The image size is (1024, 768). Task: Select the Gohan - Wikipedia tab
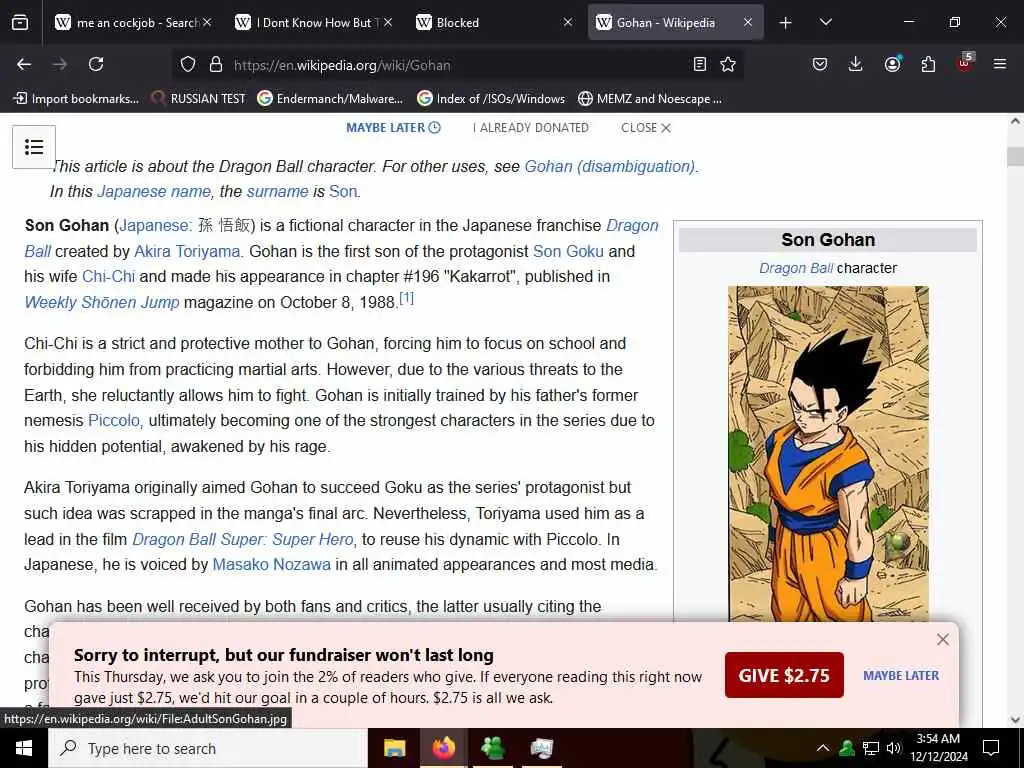(x=666, y=23)
